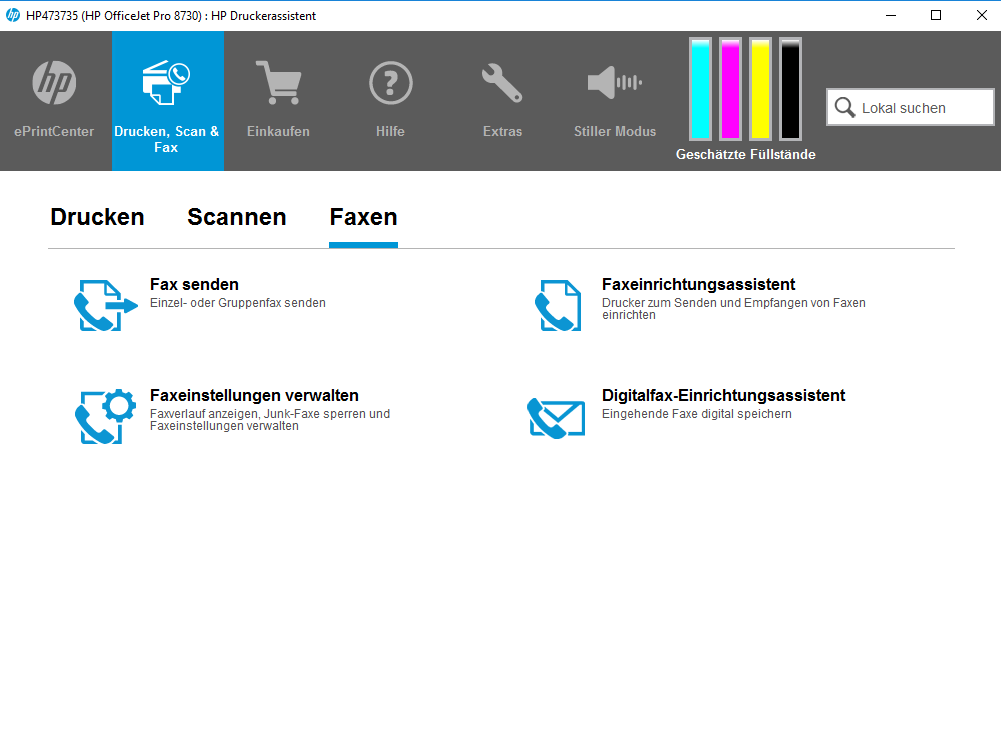Minimize the HP Druckerassistent window
Viewport: 1001px width, 739px height.
(891, 15)
